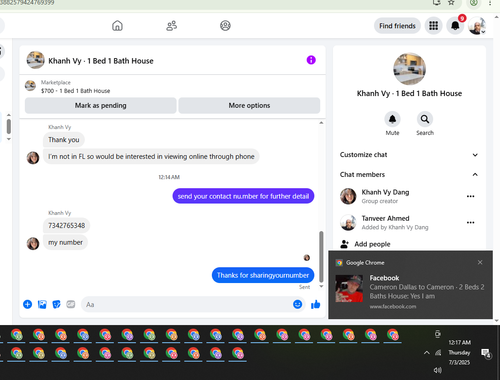Send a thumbs up like
500x380 pixels.
pos(315,304)
